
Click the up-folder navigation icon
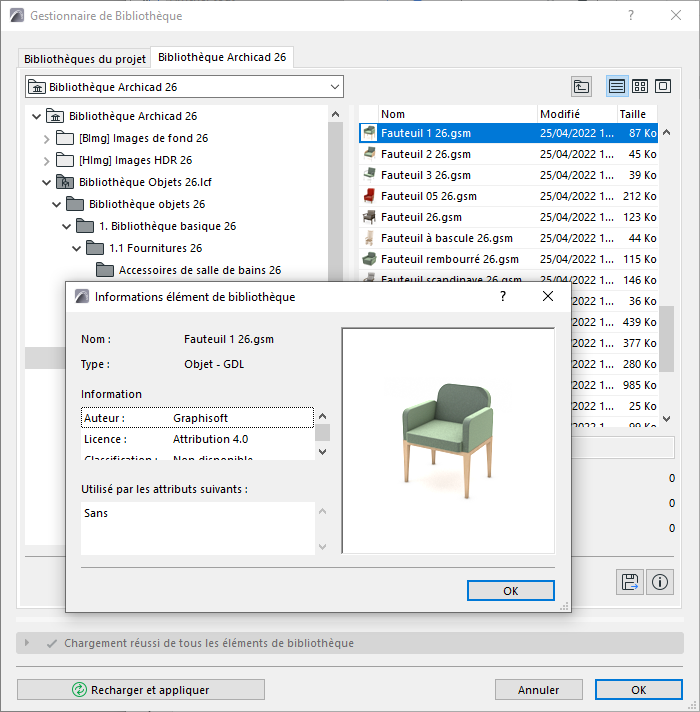click(581, 86)
